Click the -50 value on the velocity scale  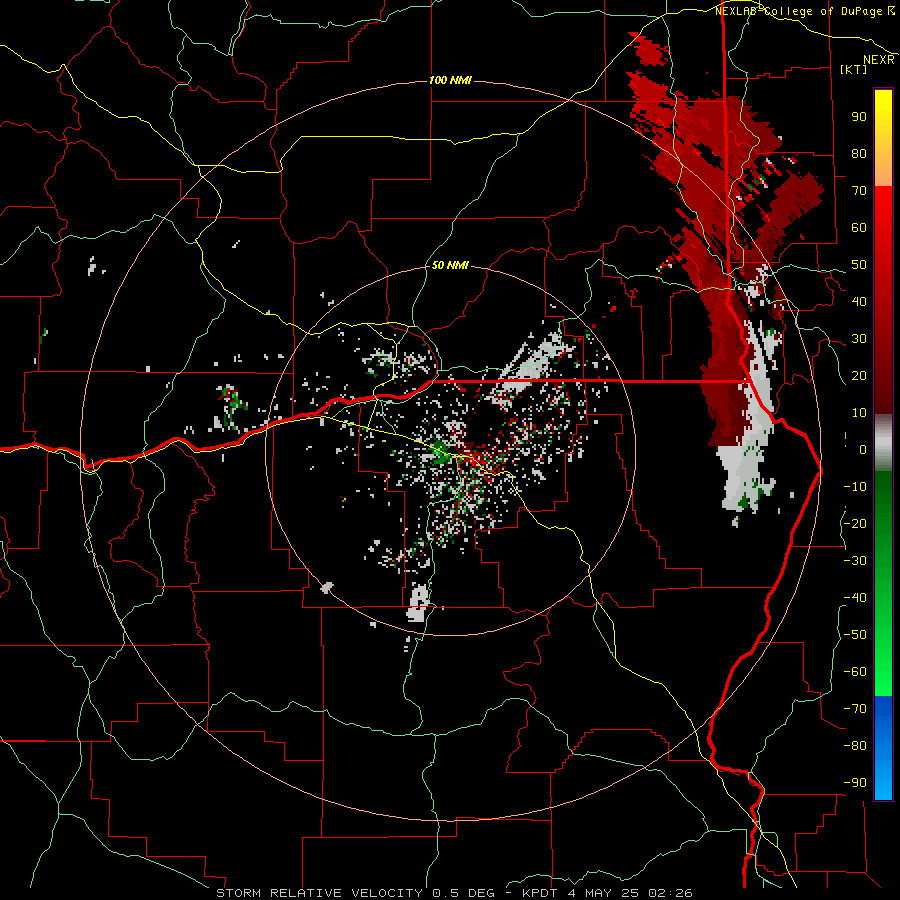(x=855, y=635)
